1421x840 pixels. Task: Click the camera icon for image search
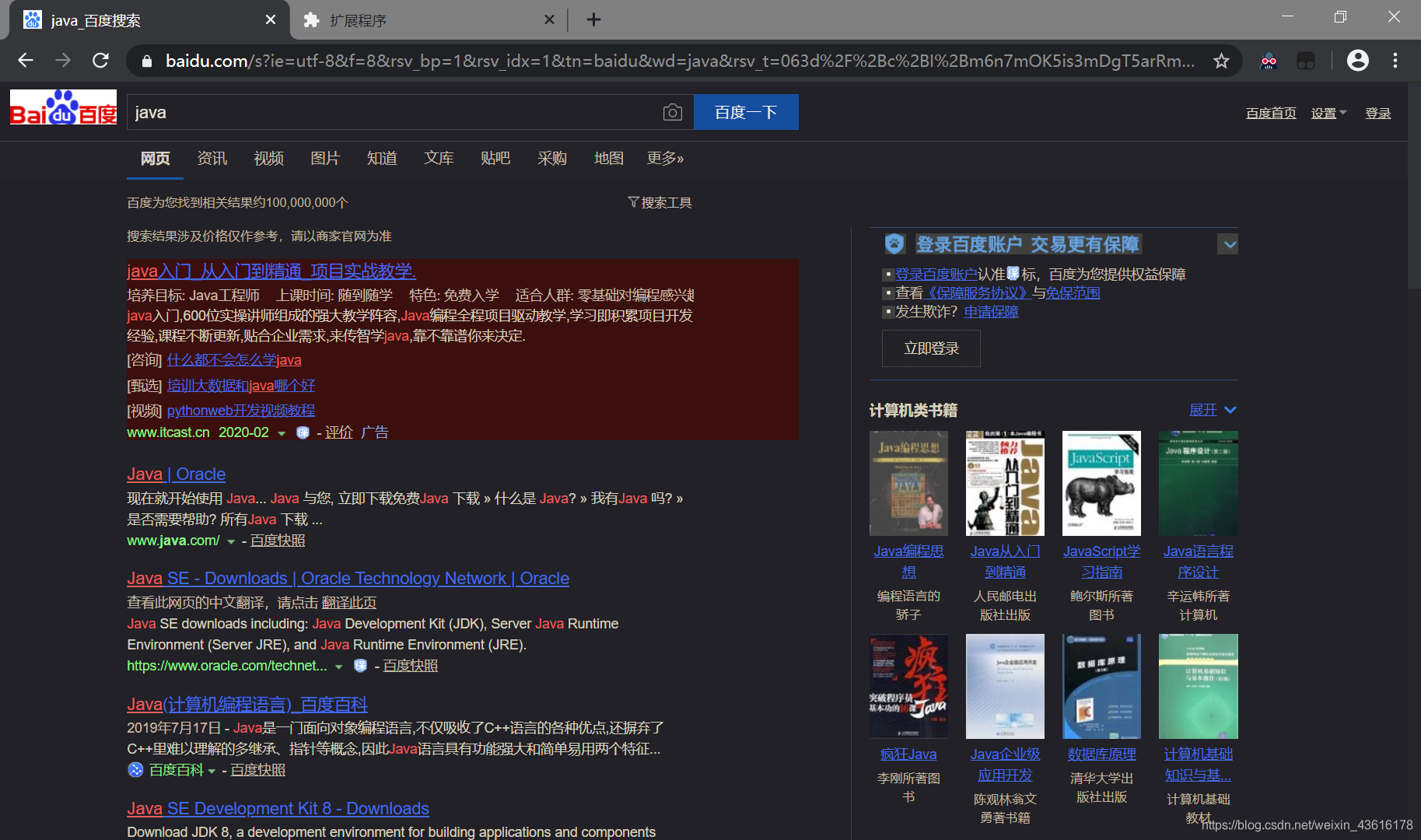point(672,112)
